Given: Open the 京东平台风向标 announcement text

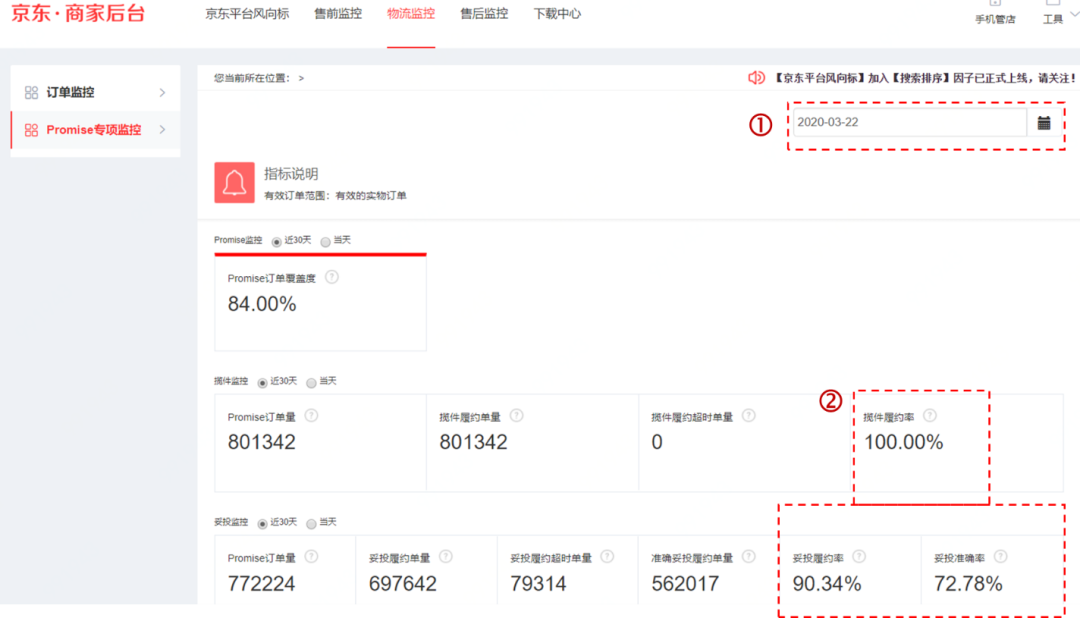Looking at the screenshot, I should (x=924, y=78).
